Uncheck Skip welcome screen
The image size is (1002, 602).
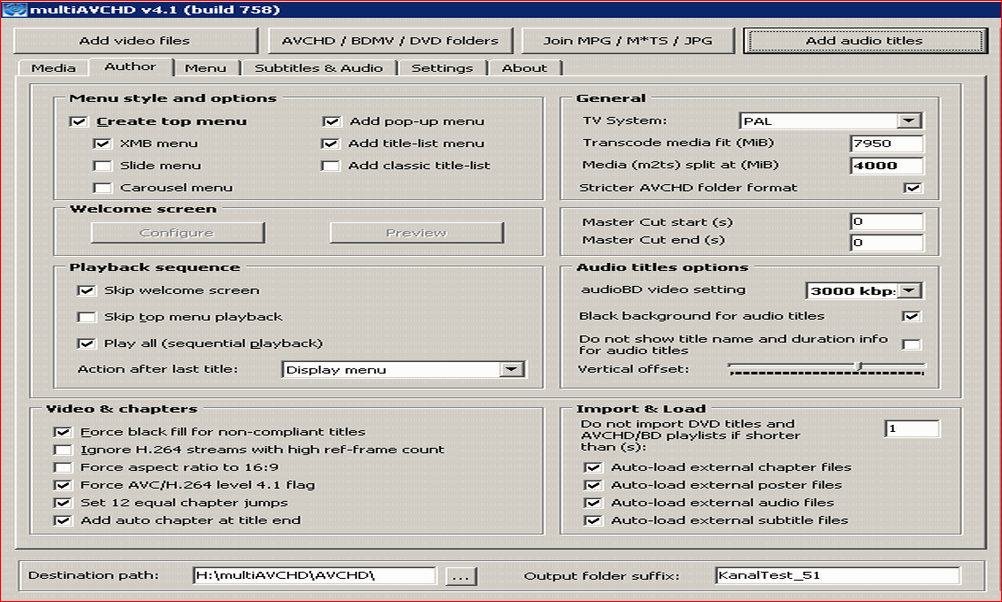coord(86,291)
